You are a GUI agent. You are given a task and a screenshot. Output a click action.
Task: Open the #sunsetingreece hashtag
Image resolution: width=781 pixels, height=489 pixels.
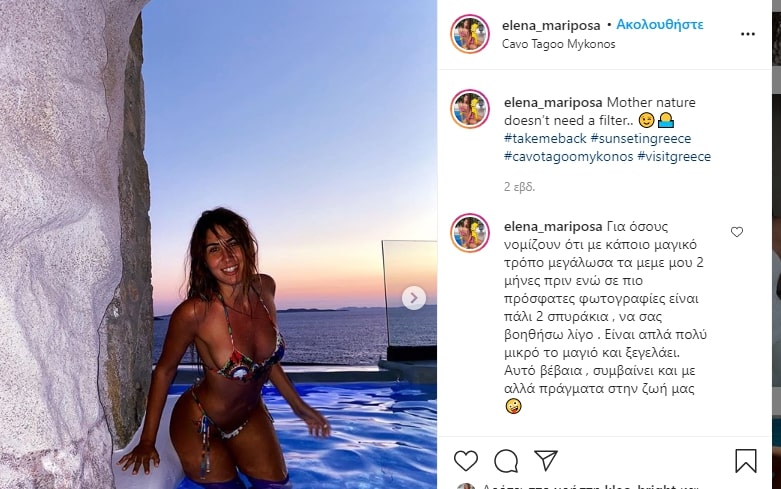point(641,138)
